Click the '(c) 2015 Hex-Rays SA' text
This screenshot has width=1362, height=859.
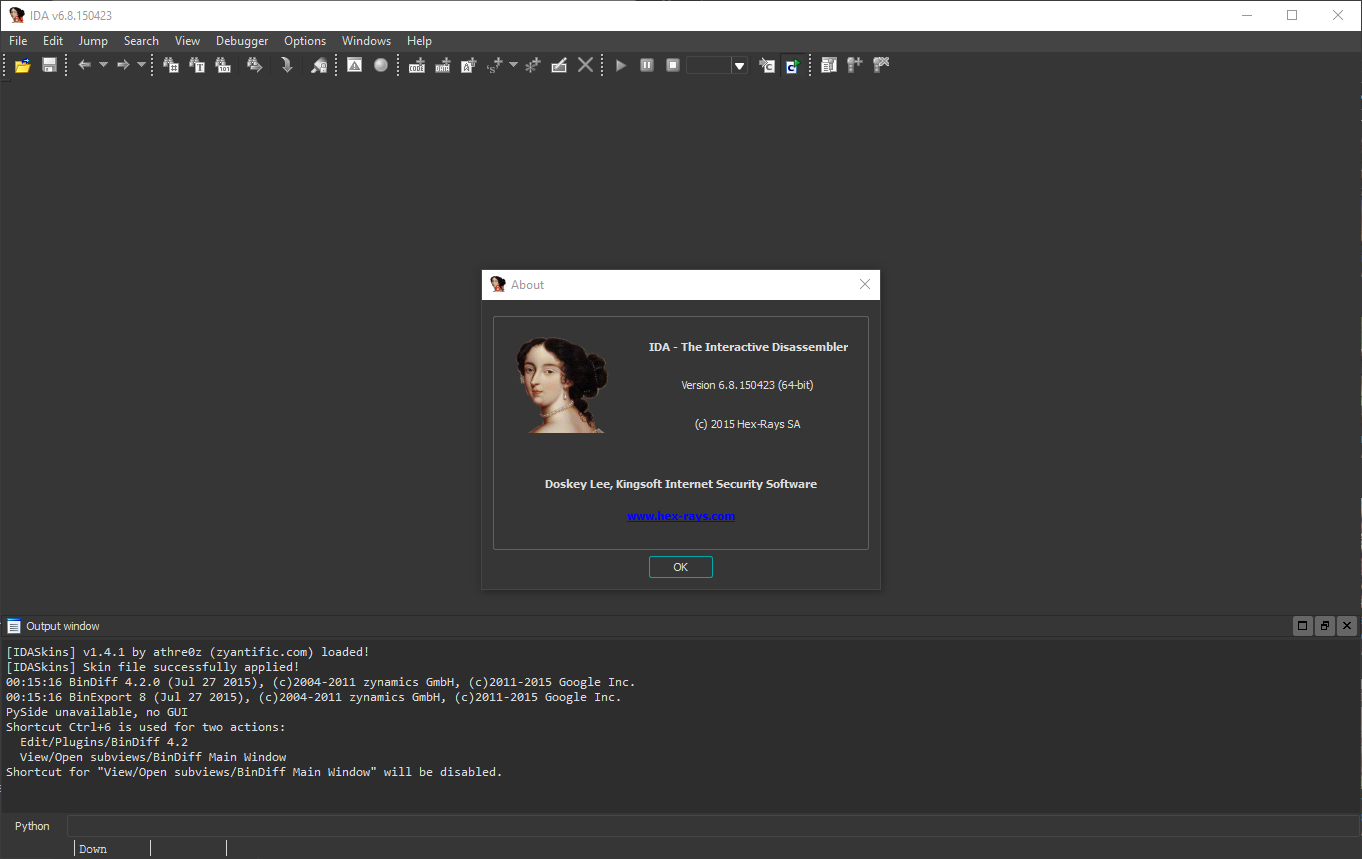[x=748, y=424]
